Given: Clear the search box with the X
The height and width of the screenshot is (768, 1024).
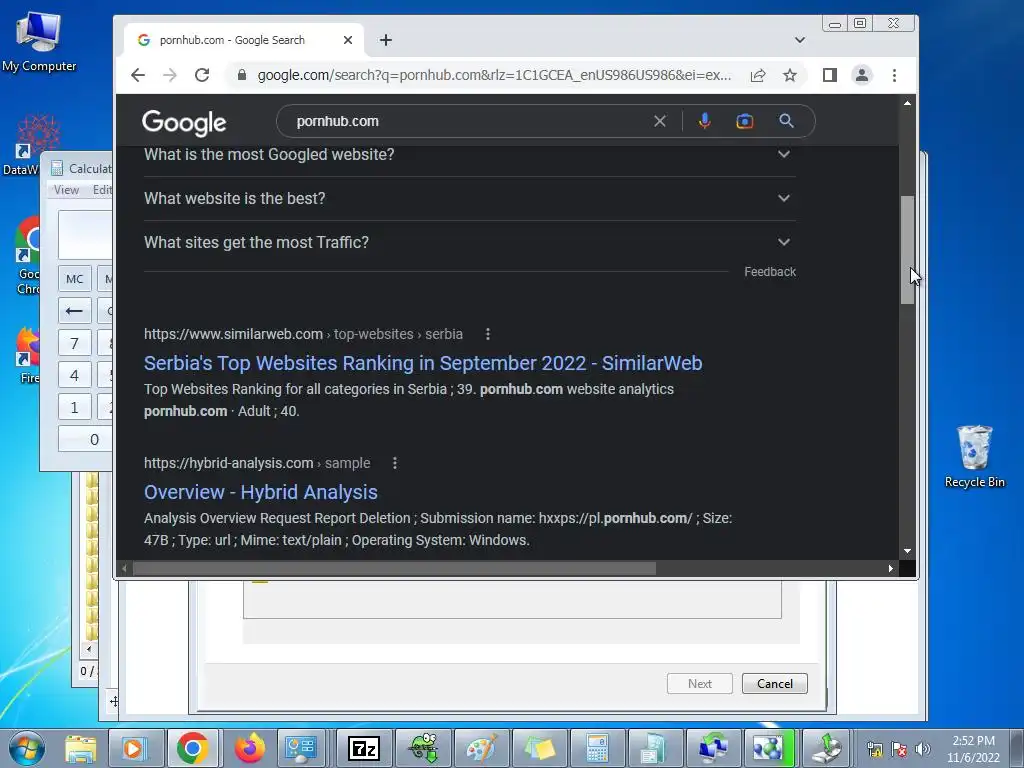Looking at the screenshot, I should click(x=660, y=121).
